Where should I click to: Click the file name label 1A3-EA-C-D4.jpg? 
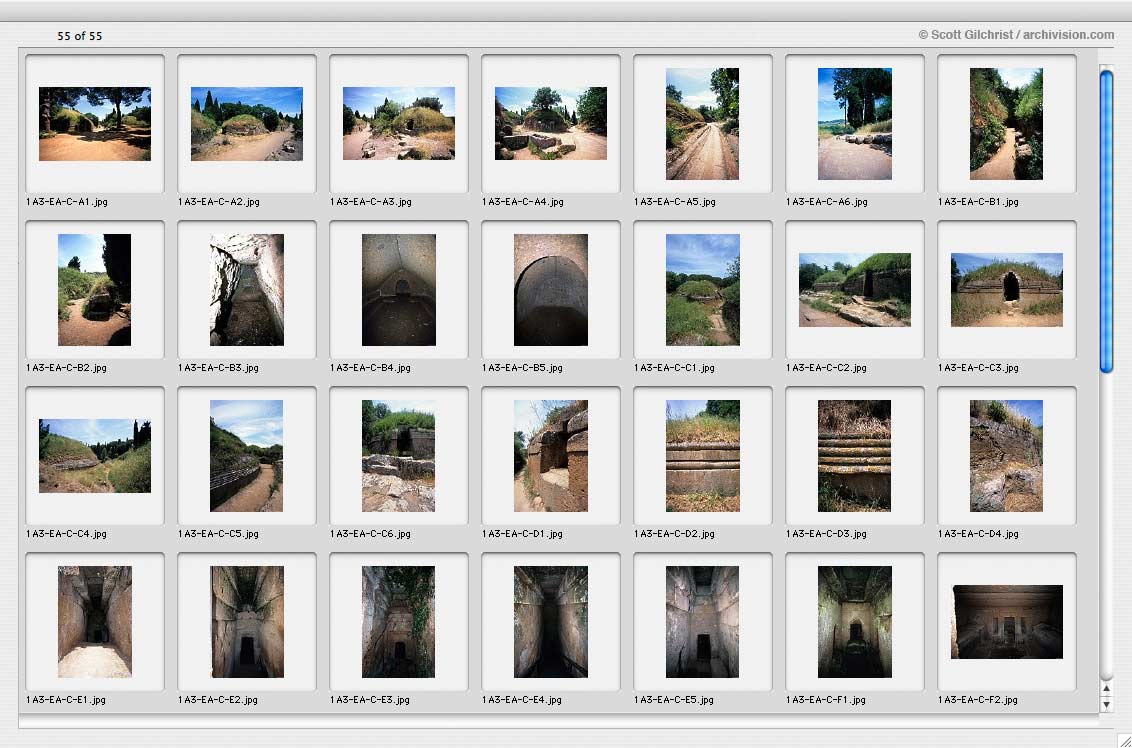point(978,534)
